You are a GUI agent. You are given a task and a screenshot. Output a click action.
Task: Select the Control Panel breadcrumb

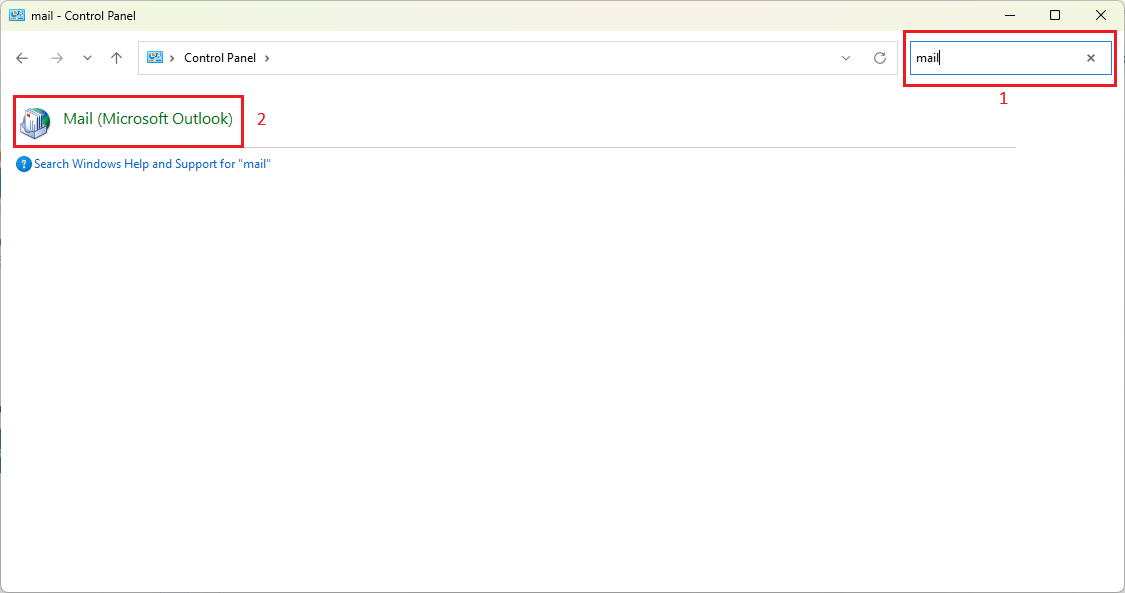[x=220, y=58]
